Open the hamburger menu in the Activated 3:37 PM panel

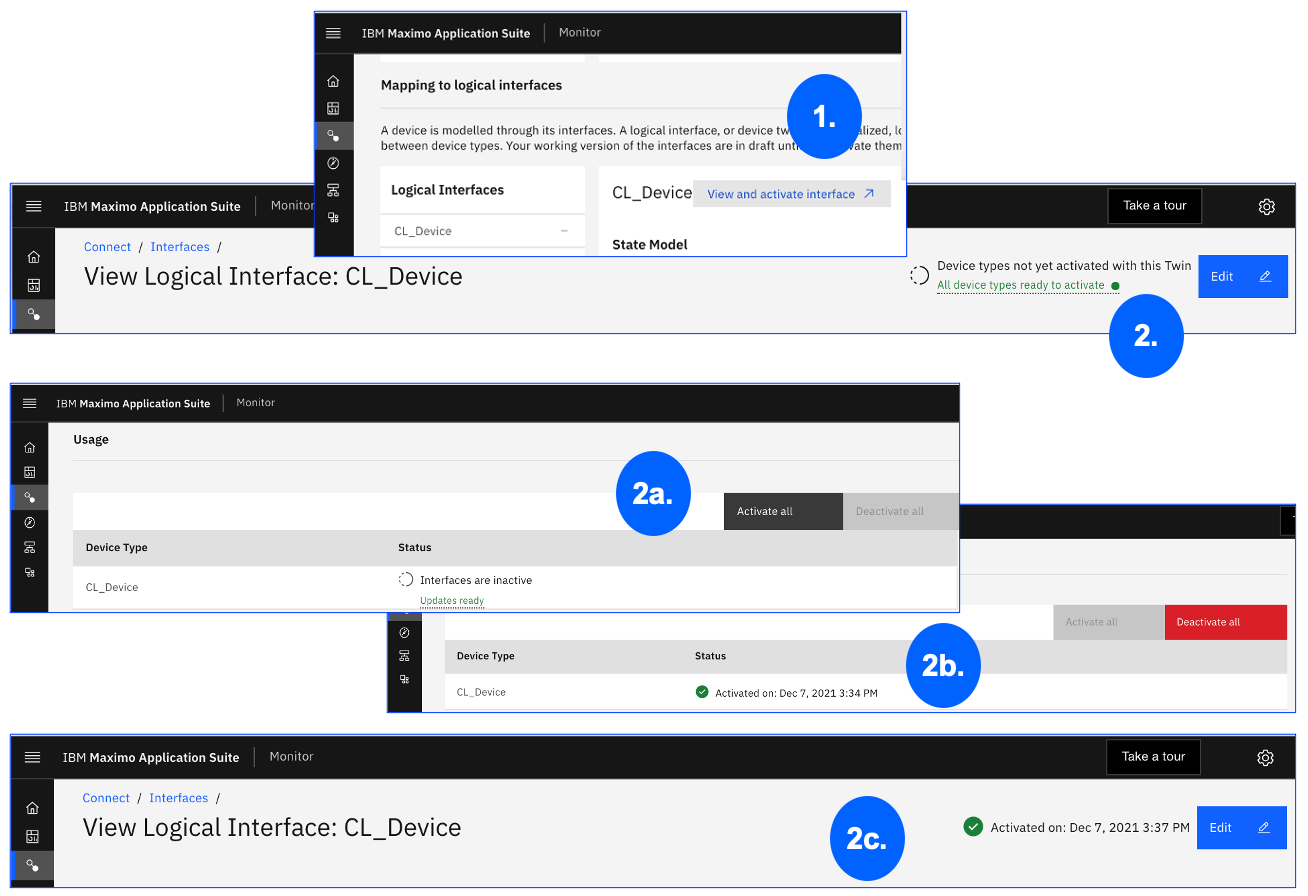(32, 757)
